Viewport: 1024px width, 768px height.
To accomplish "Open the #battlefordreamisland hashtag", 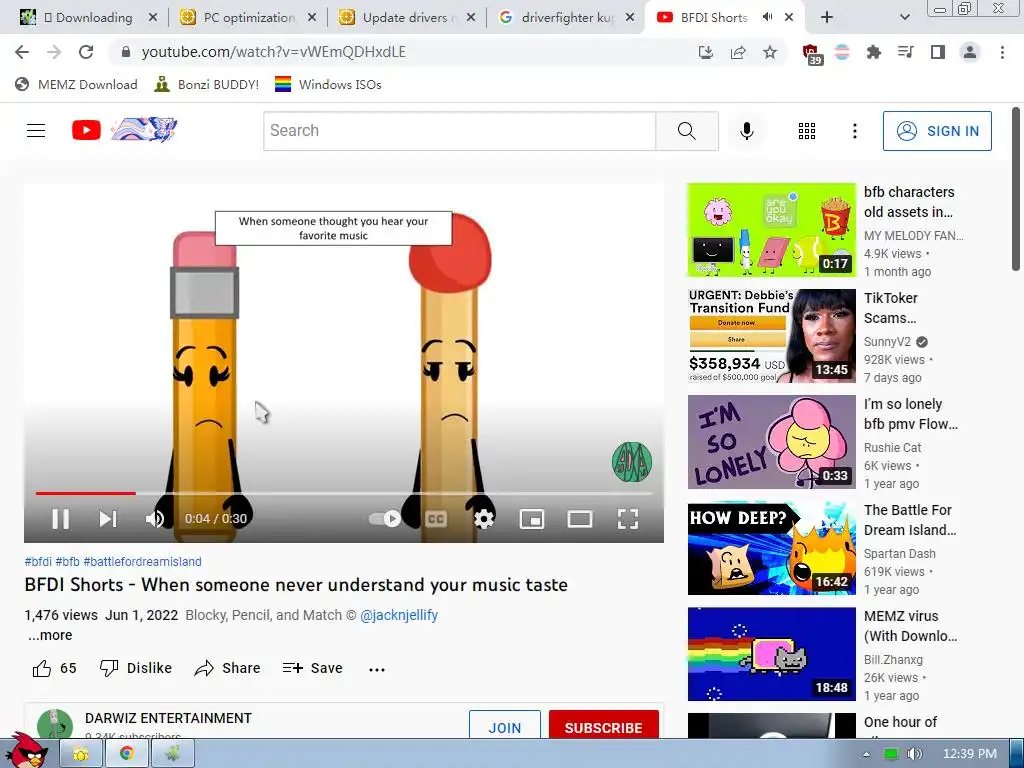I will (x=142, y=562).
